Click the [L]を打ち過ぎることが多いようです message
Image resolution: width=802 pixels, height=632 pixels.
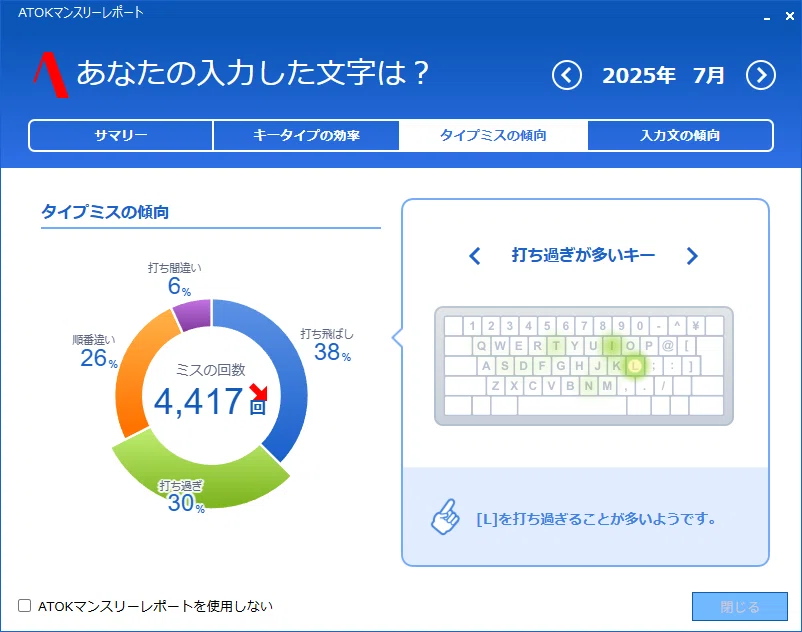596,519
